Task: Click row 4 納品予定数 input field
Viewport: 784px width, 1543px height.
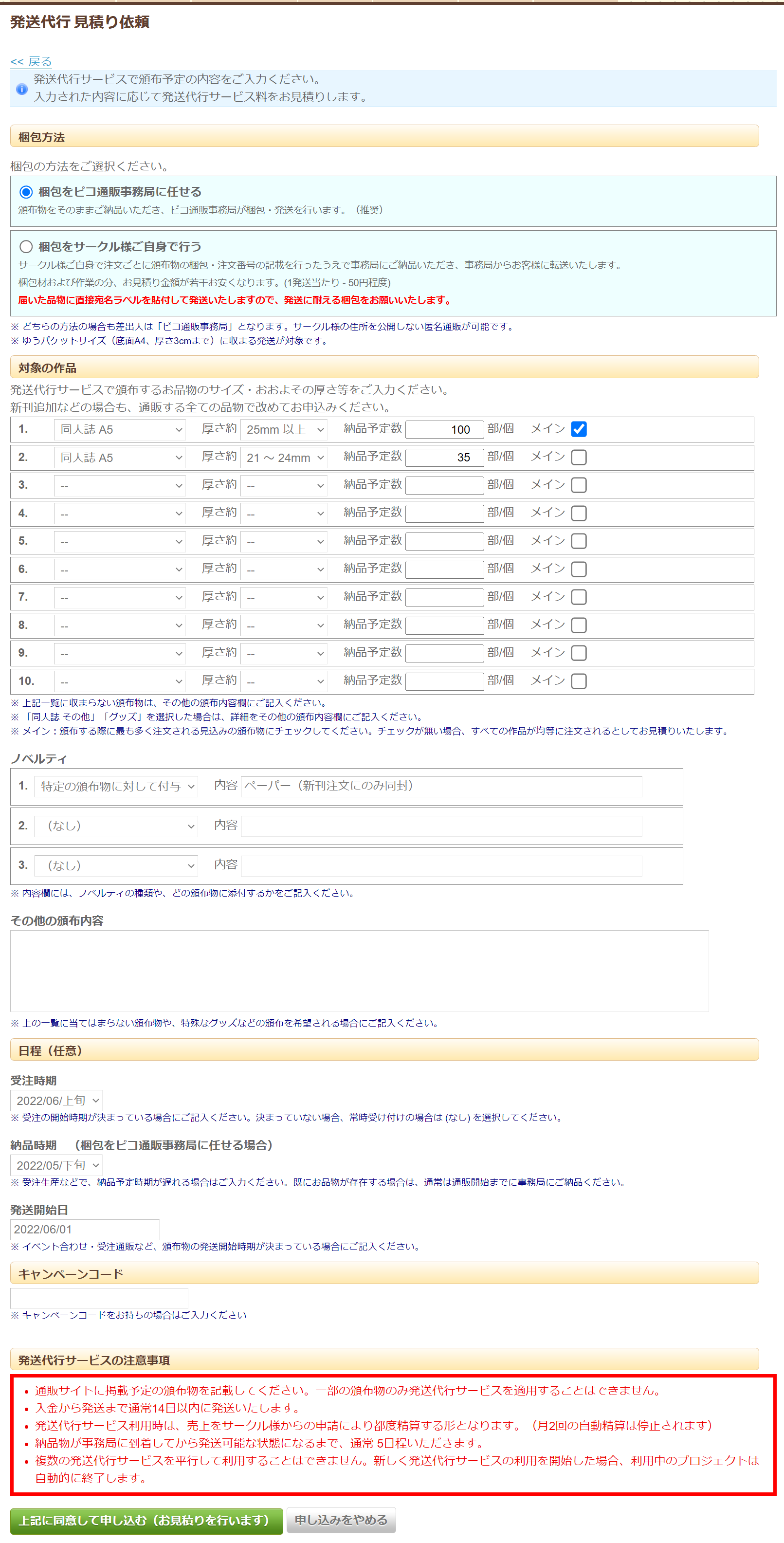Action: click(444, 514)
